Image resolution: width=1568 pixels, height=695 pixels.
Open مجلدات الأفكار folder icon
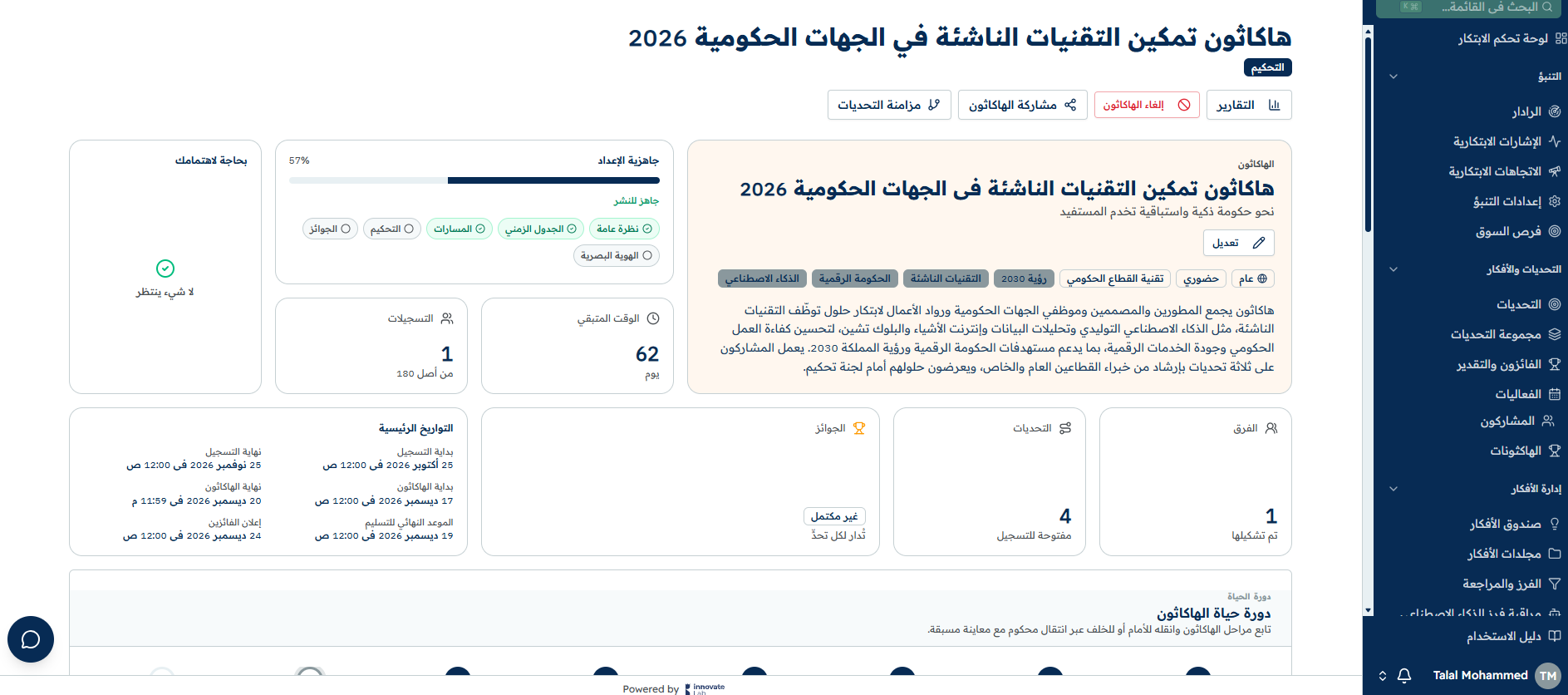pyautogui.click(x=1555, y=554)
